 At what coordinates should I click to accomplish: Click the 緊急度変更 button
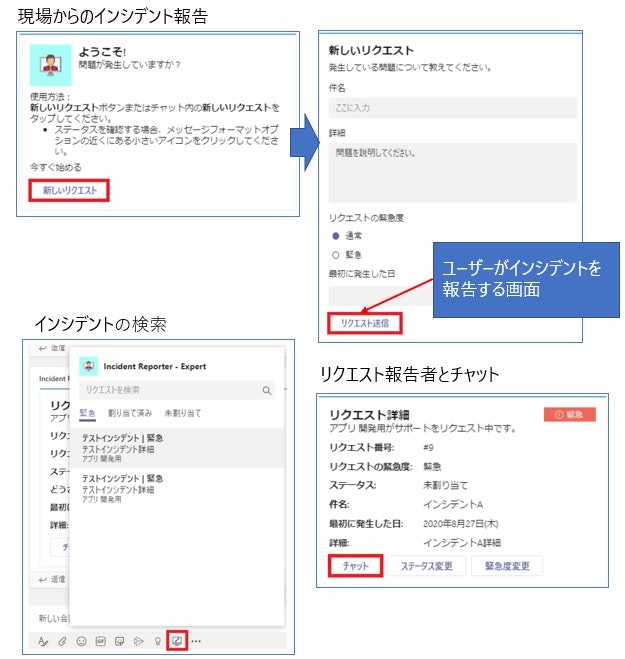507,566
